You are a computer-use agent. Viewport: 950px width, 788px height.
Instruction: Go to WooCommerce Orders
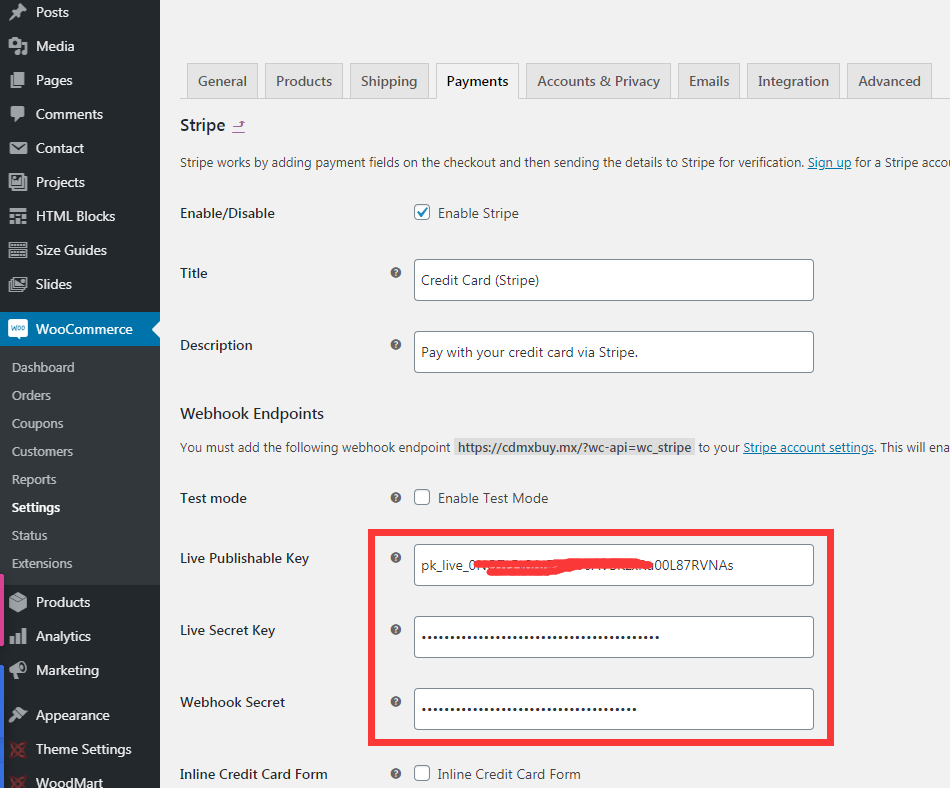(x=32, y=396)
